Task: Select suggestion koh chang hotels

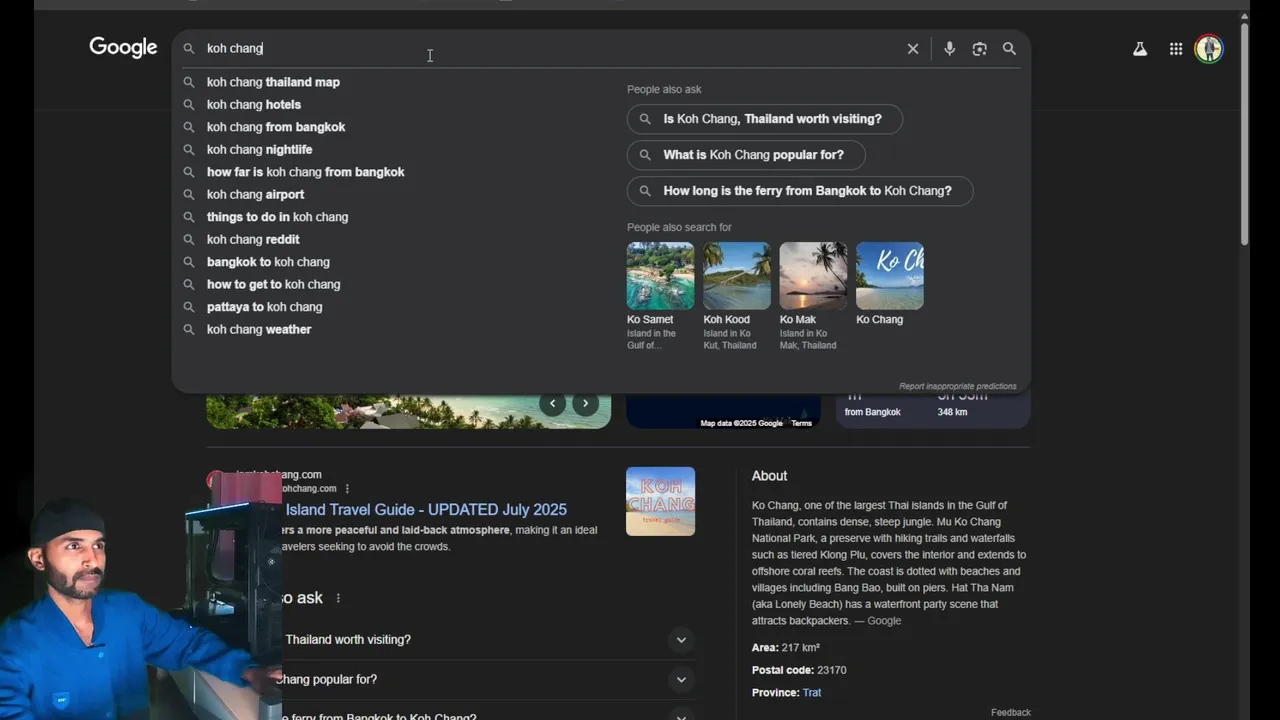Action: tap(254, 104)
